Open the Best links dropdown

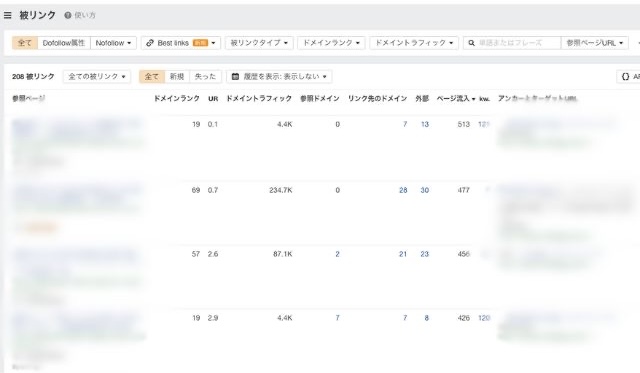pos(181,43)
